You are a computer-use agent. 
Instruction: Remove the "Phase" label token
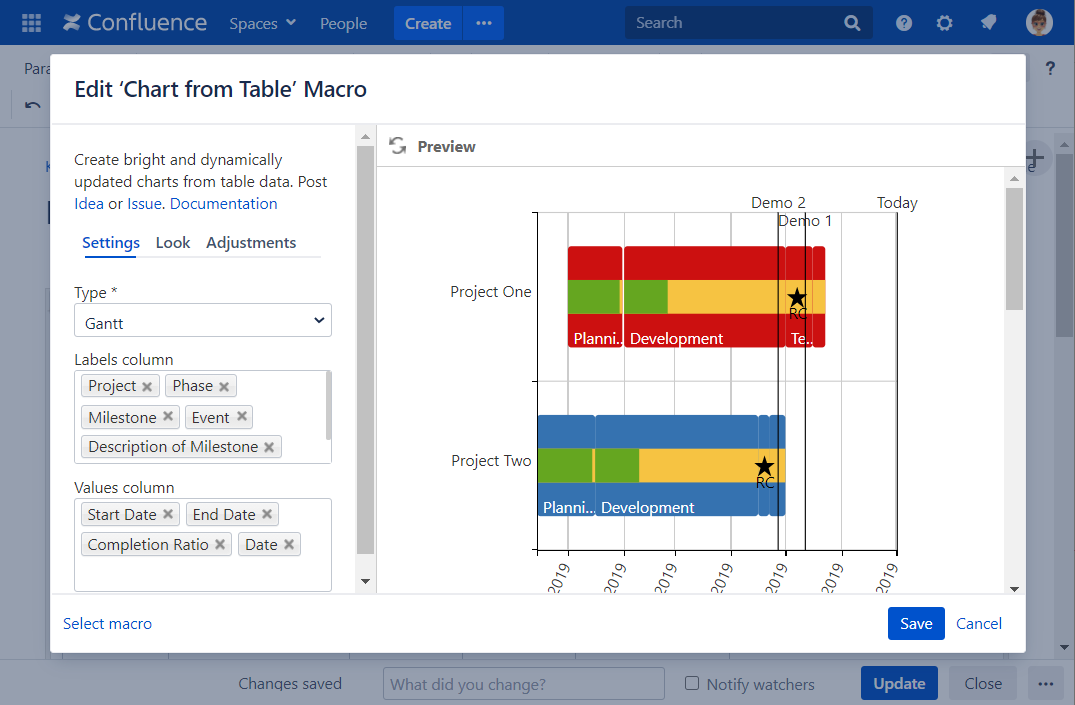(x=224, y=385)
